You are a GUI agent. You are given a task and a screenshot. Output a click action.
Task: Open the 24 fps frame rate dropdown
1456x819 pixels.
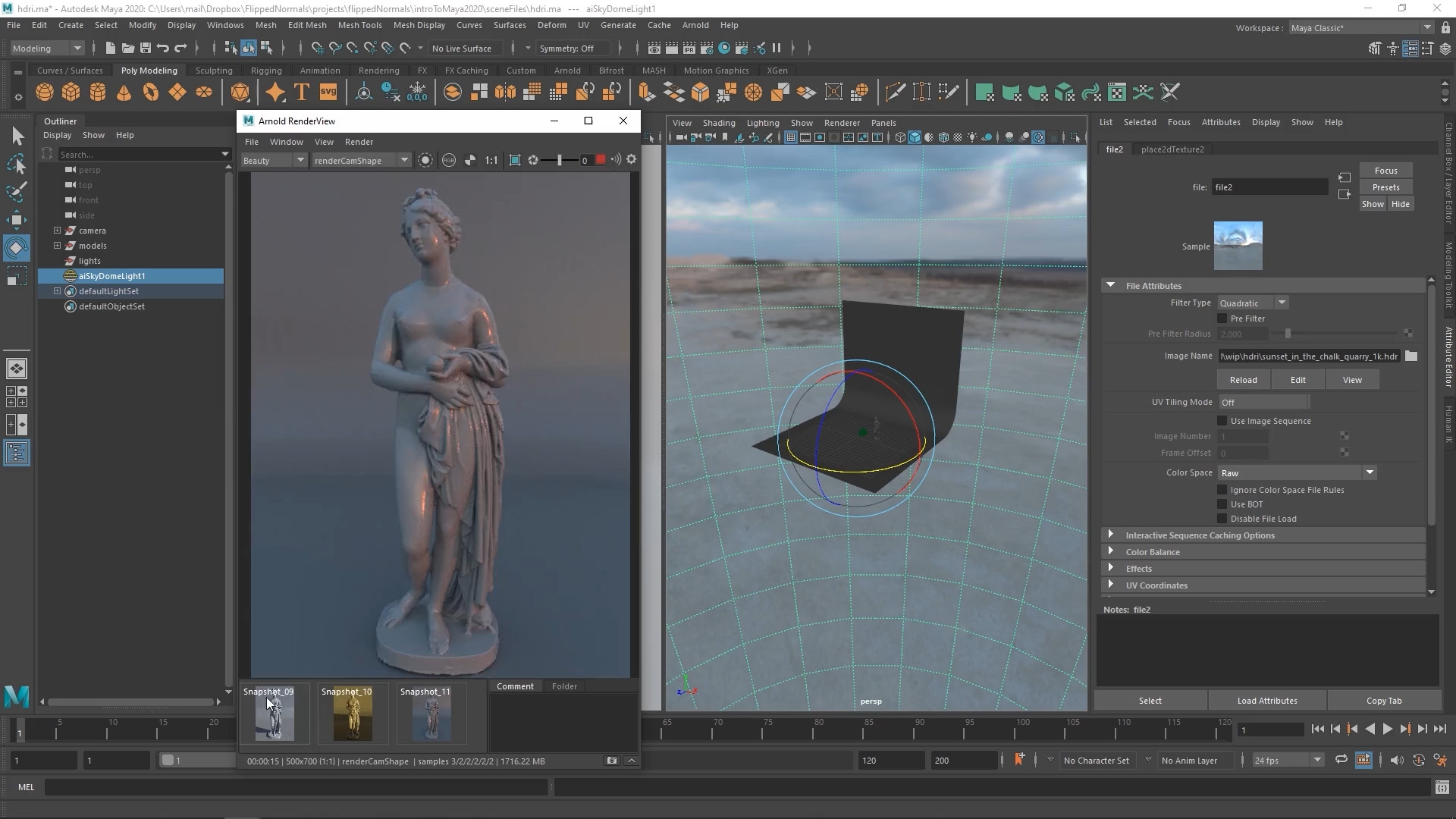tap(1287, 760)
